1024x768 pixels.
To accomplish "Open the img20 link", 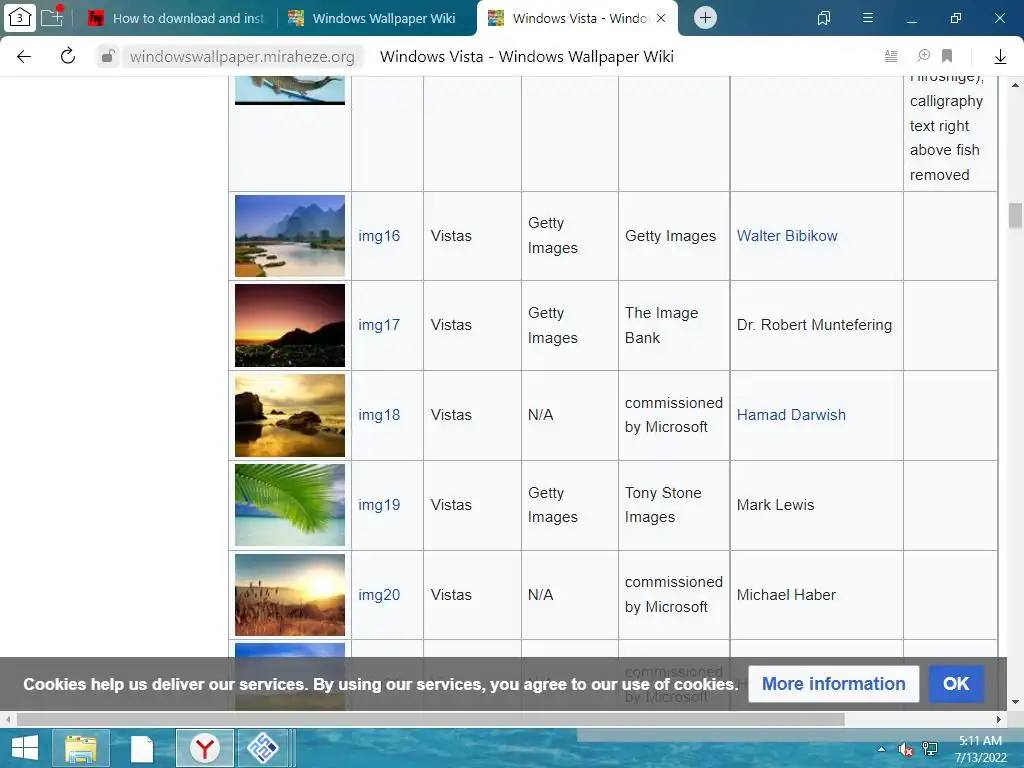I will coord(379,595).
